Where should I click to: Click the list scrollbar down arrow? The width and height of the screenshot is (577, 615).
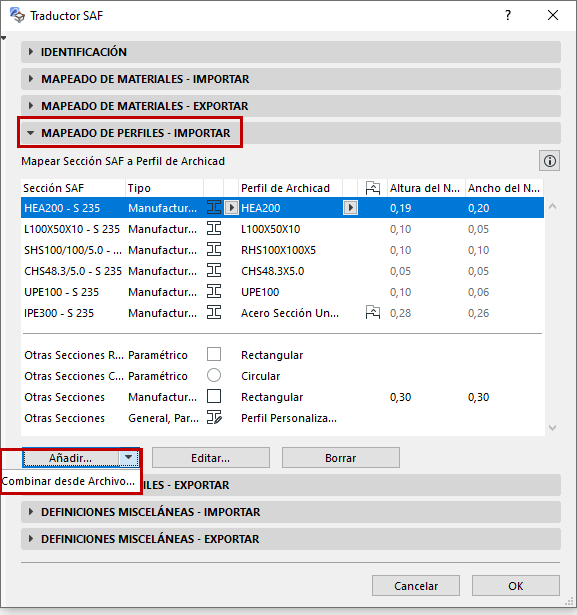[x=552, y=428]
